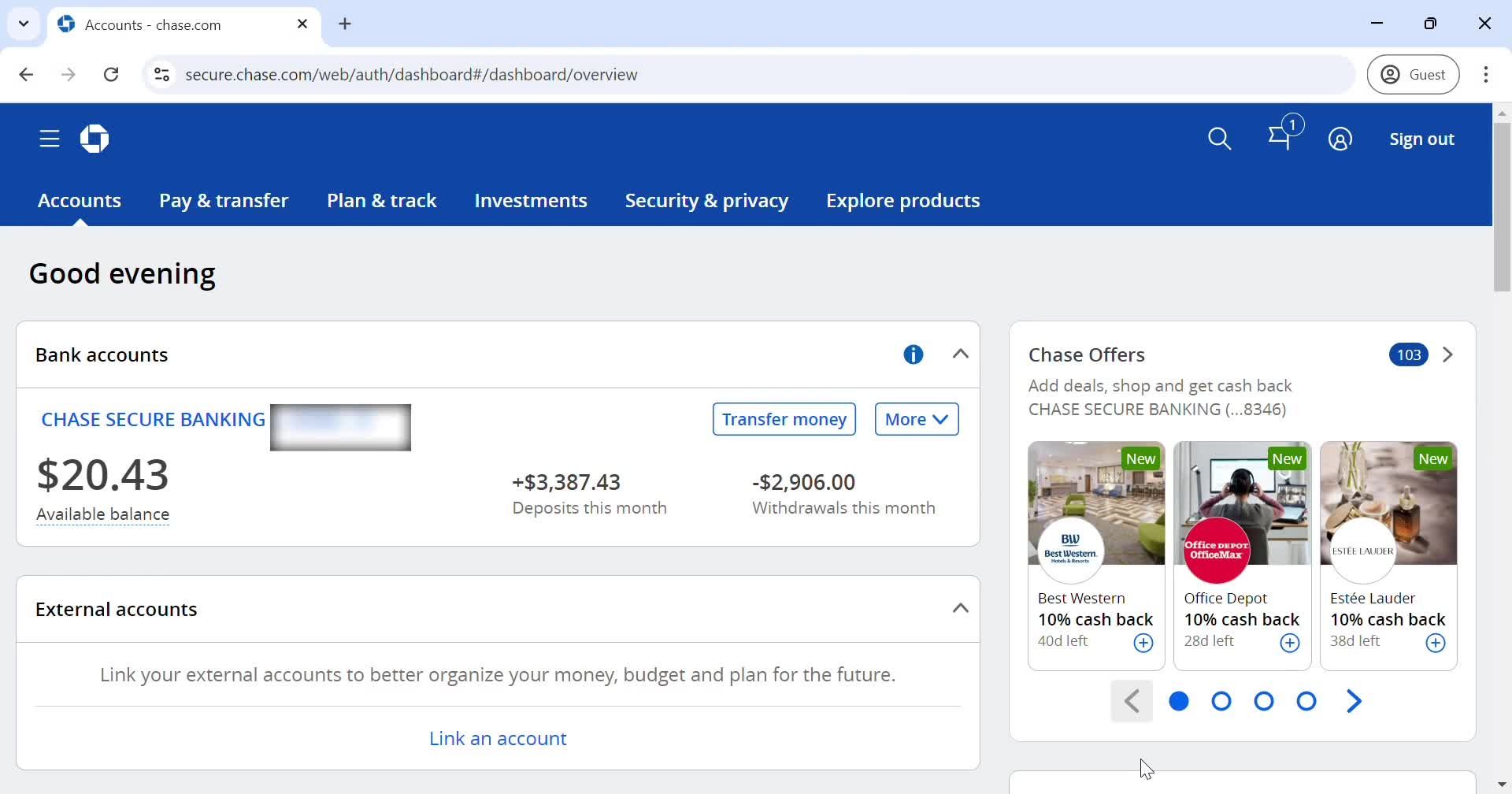
Task: Click Transfer money button
Action: pyautogui.click(x=784, y=419)
